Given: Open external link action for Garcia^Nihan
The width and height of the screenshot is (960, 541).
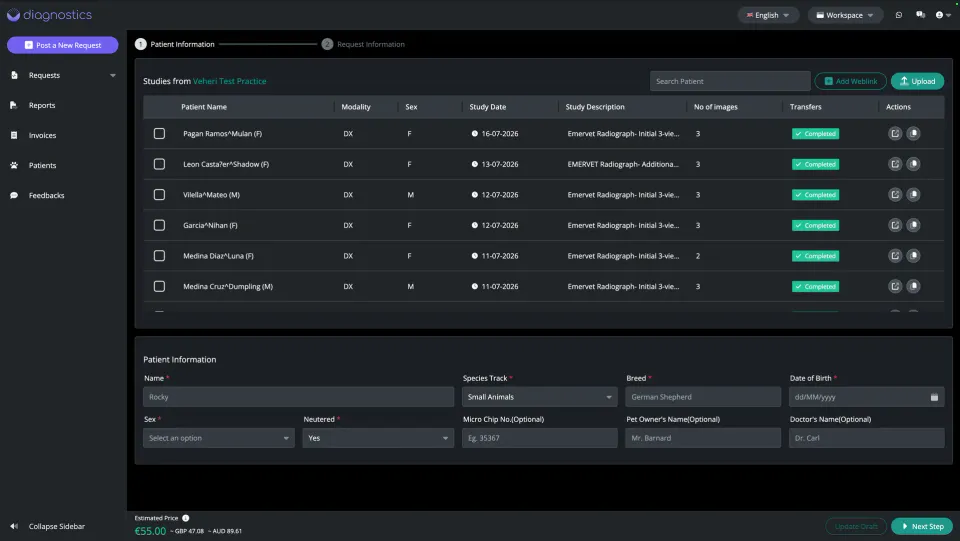Looking at the screenshot, I should click(x=895, y=225).
